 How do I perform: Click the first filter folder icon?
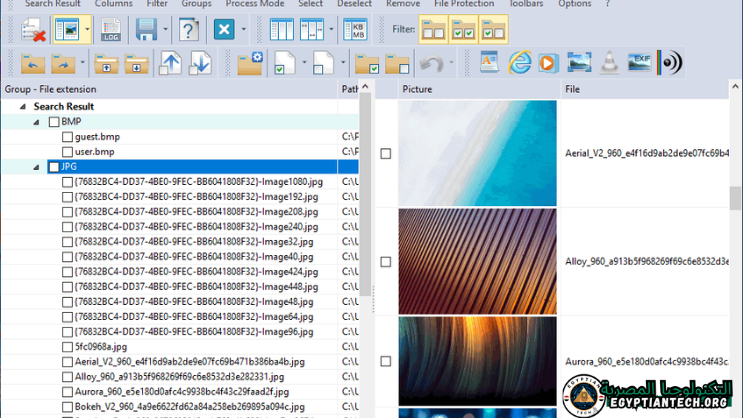pos(433,29)
